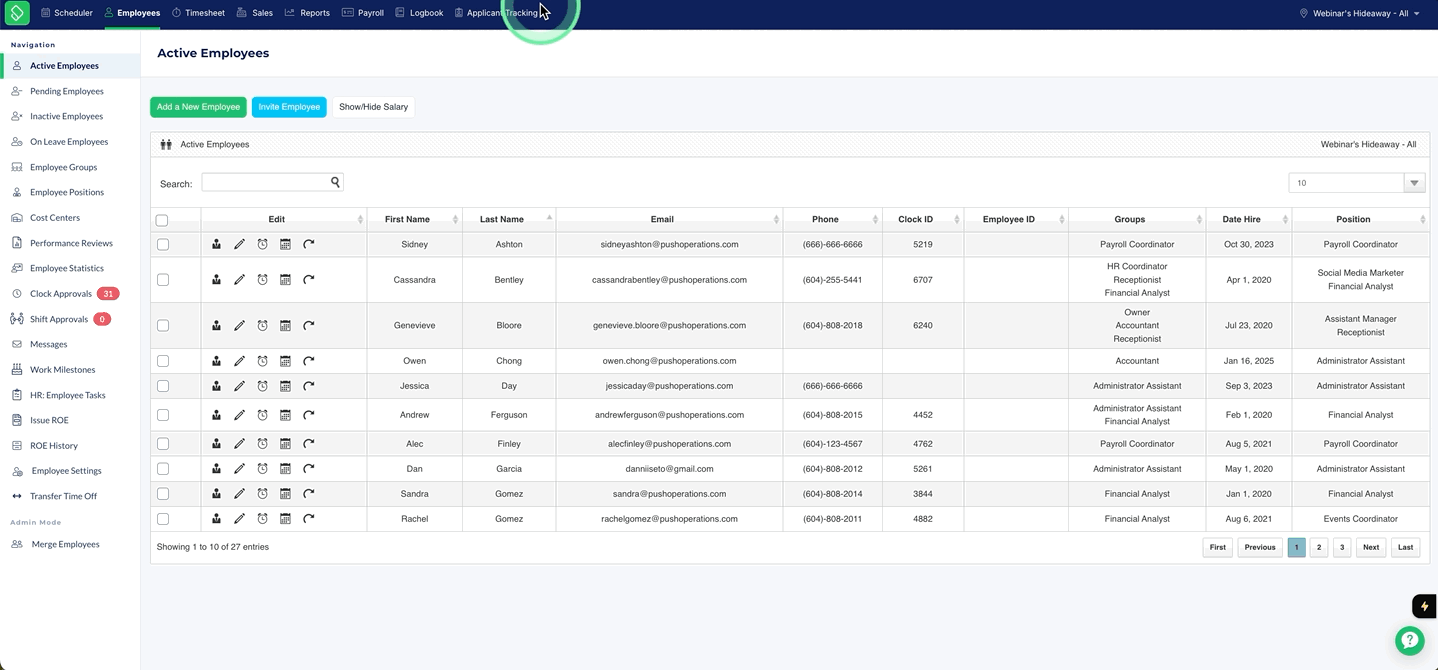Click clock icon for Jessica Day
The image size is (1438, 670).
tap(262, 386)
